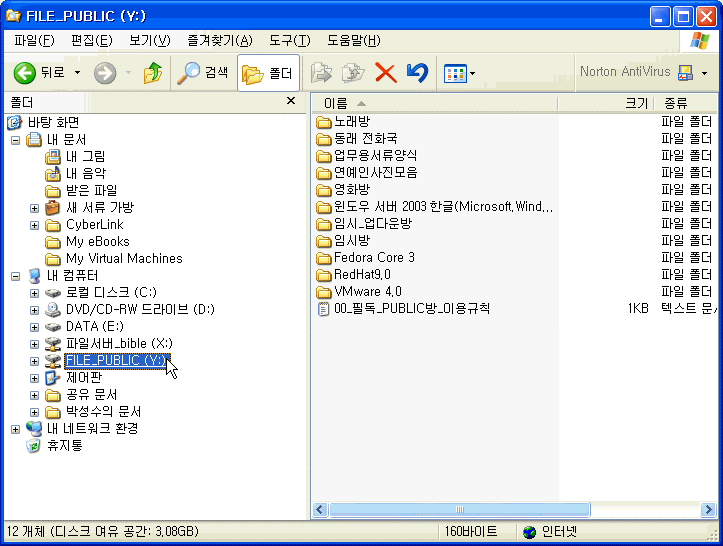The image size is (723, 546).
Task: Go up one folder level icon
Action: (x=153, y=73)
